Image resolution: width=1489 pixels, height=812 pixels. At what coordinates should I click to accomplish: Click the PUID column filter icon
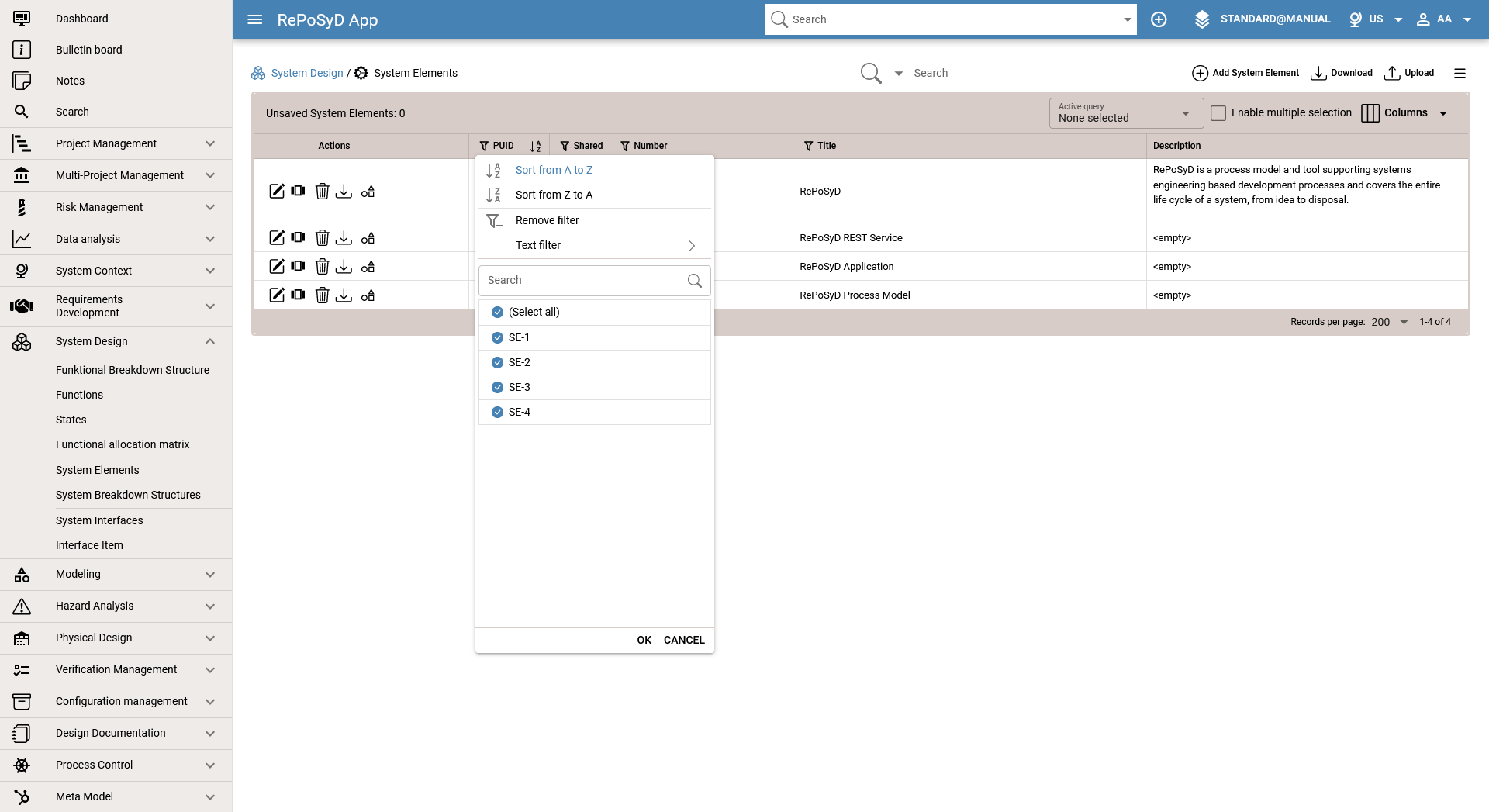tap(484, 146)
